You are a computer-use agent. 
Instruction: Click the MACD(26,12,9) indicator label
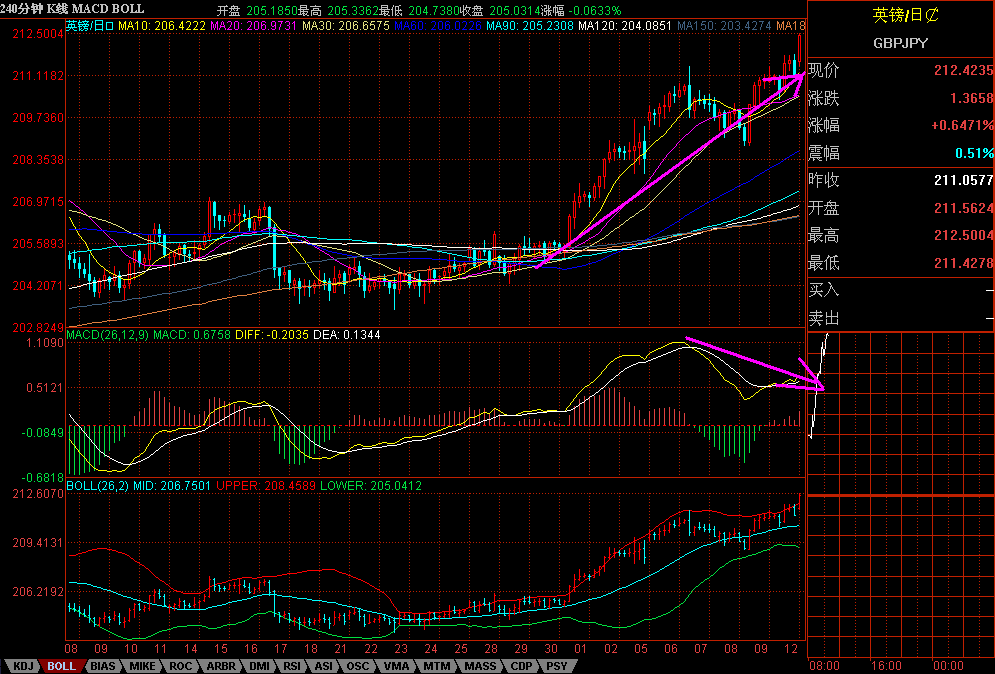107,334
